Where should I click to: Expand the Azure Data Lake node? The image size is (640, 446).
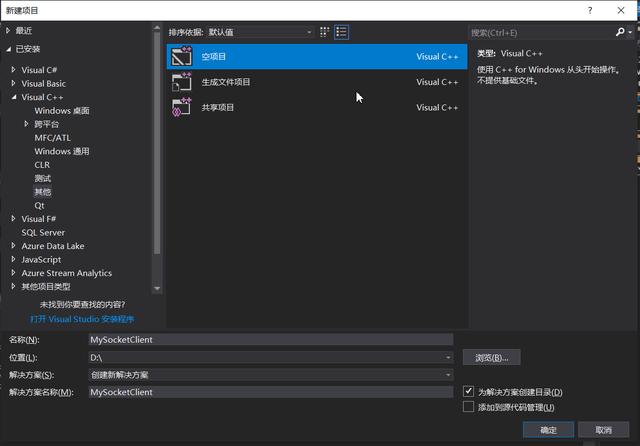pyautogui.click(x=13, y=246)
